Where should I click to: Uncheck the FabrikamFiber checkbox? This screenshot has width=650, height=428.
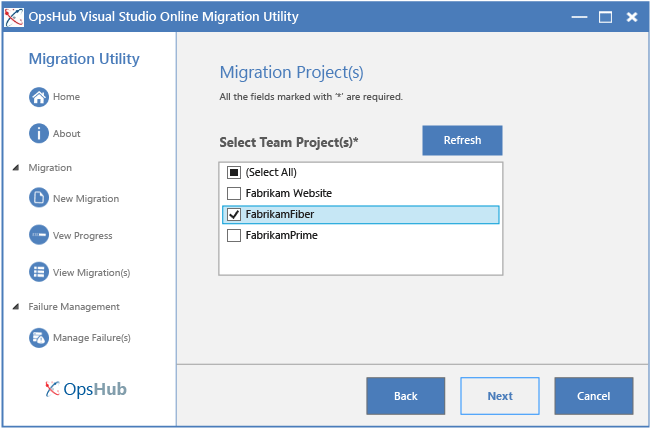coord(234,214)
